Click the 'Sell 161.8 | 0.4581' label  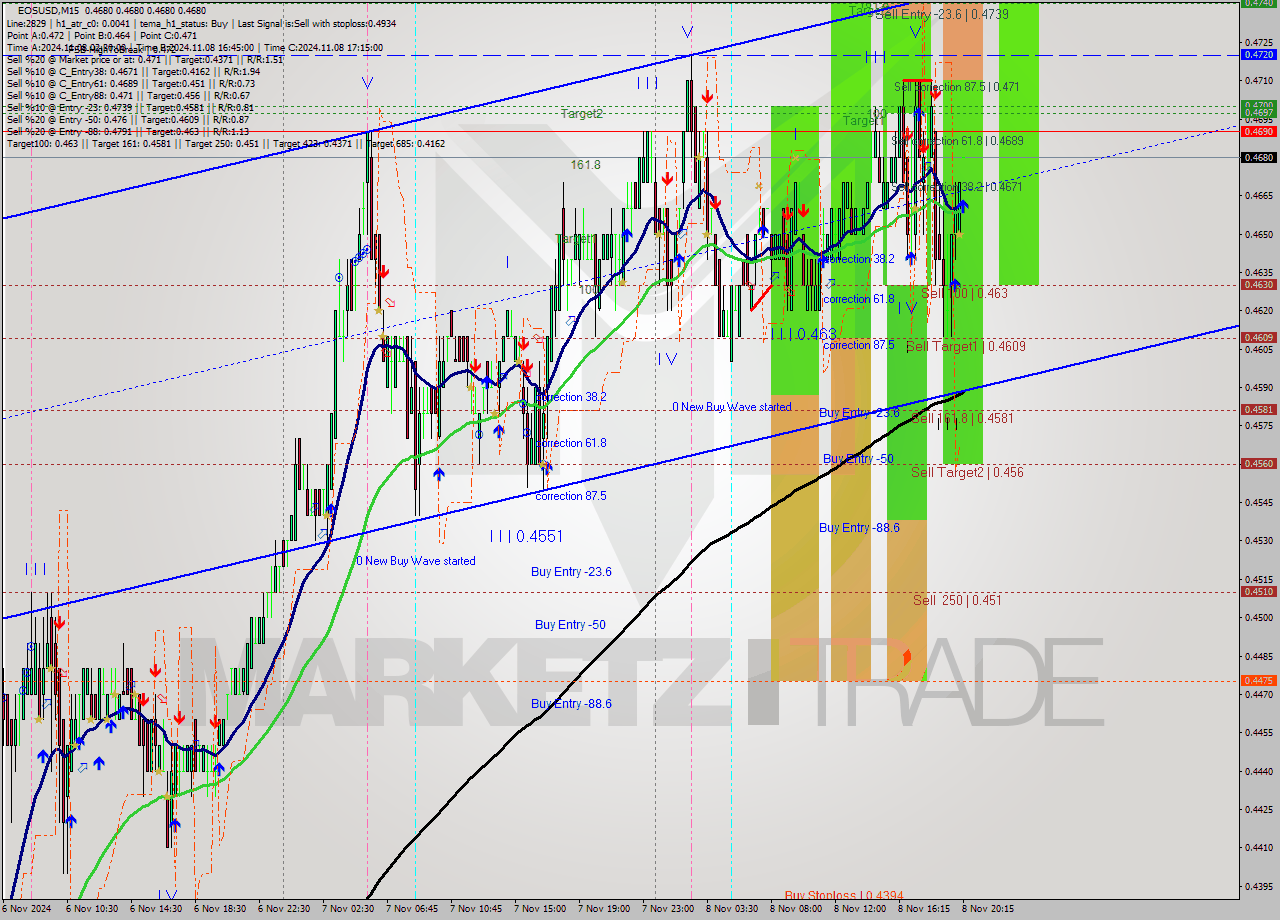coord(962,418)
